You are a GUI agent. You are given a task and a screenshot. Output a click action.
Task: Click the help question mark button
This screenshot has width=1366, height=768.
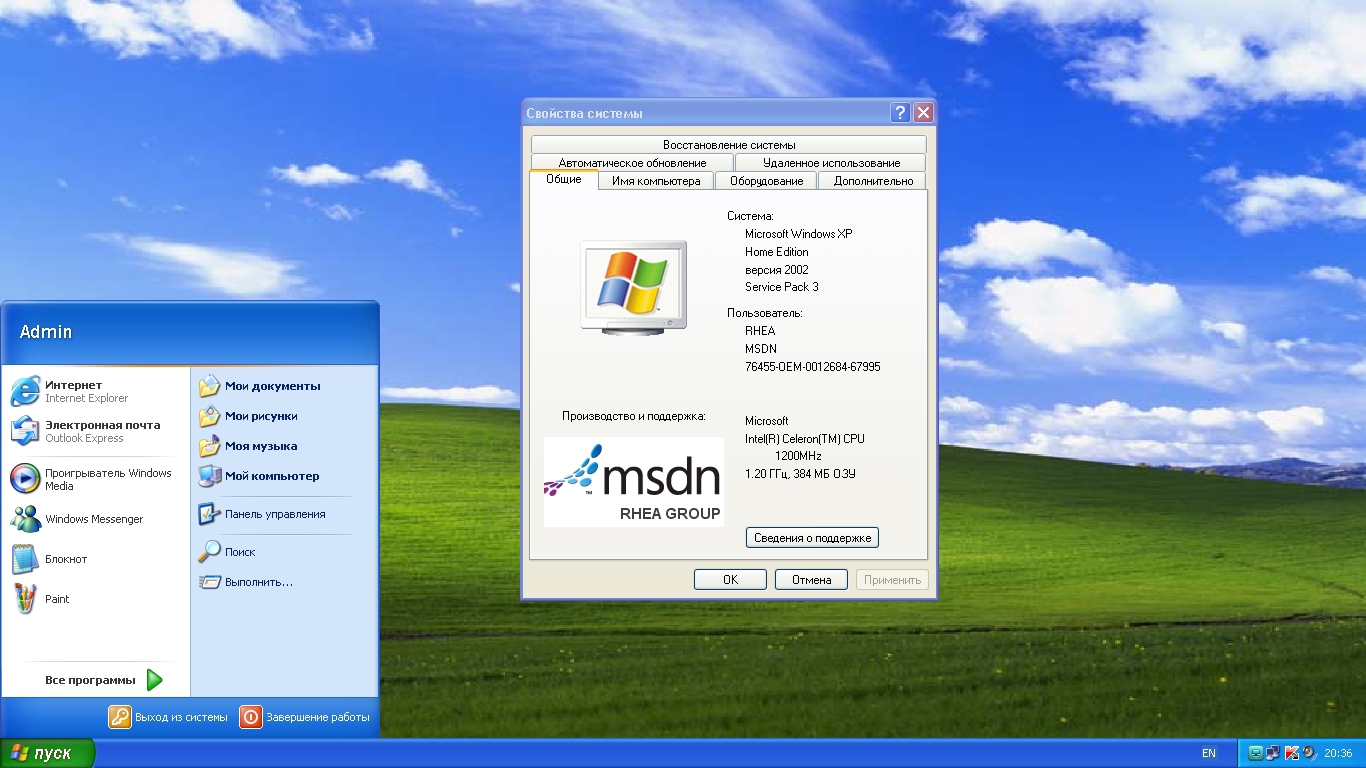900,113
